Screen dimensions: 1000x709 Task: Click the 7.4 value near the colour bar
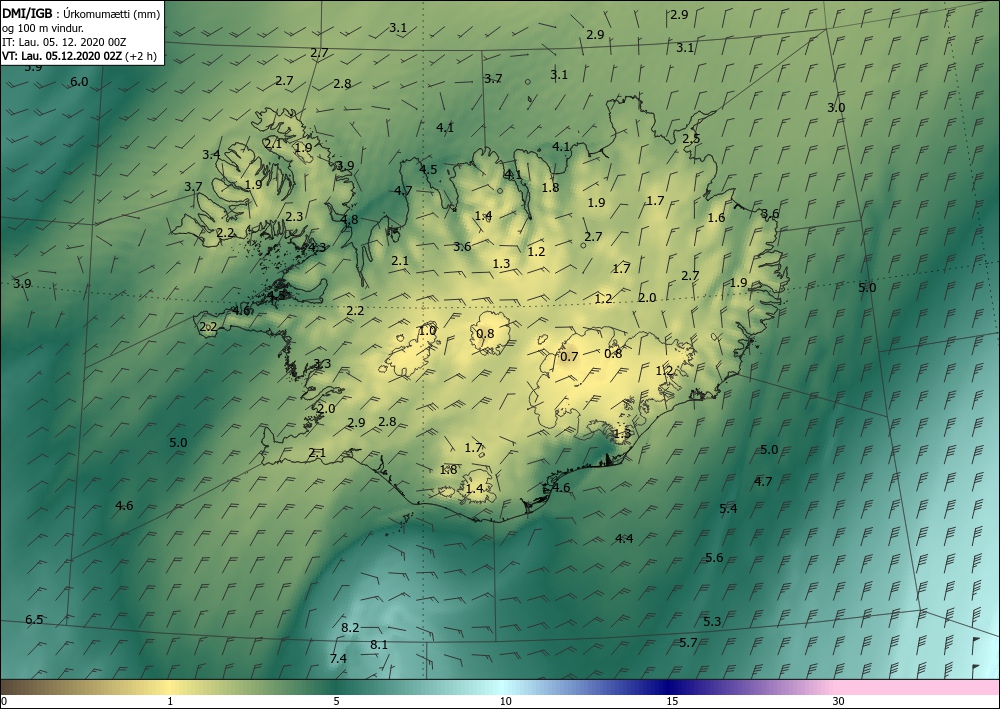[338, 659]
